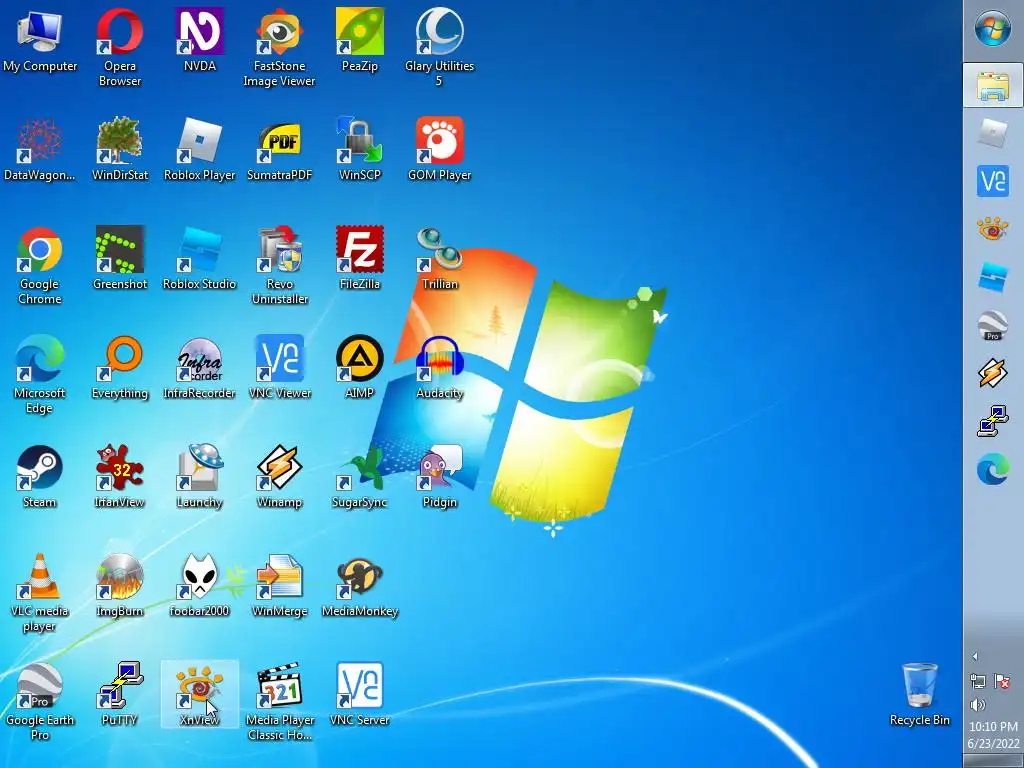This screenshot has height=768, width=1024.
Task: Open the volume speaker tray icon
Action: 978,705
